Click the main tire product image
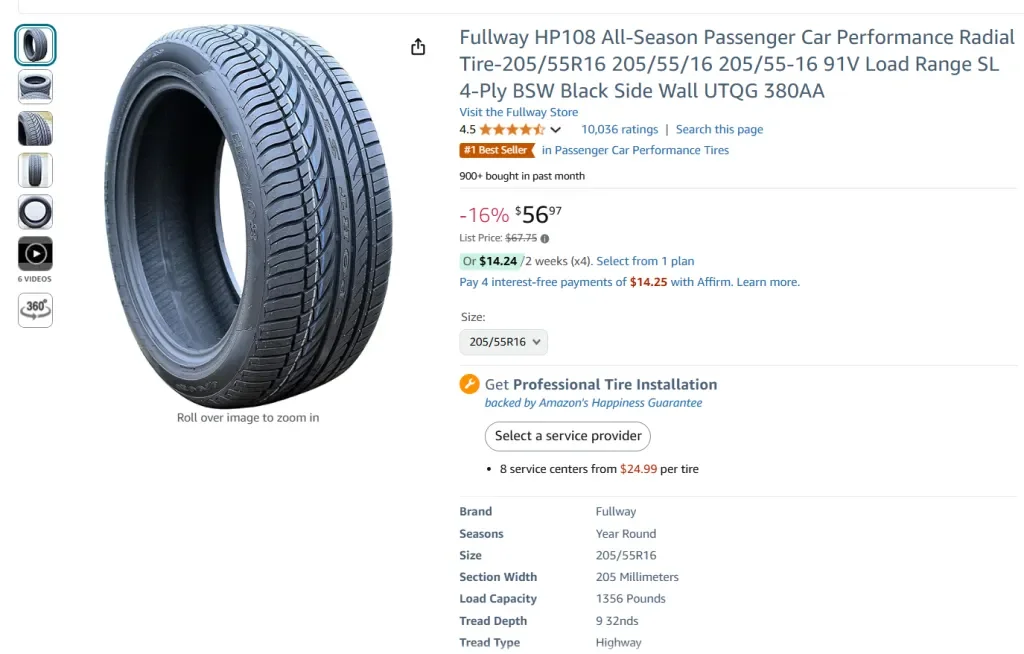Viewport: 1024px width, 654px height. [x=248, y=215]
